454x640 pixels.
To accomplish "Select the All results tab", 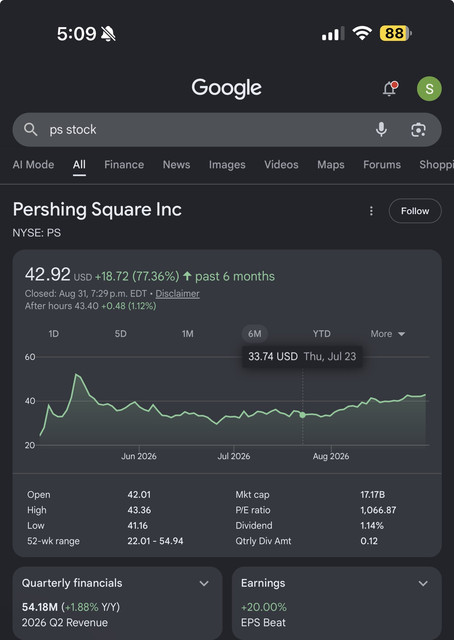I will pyautogui.click(x=79, y=165).
